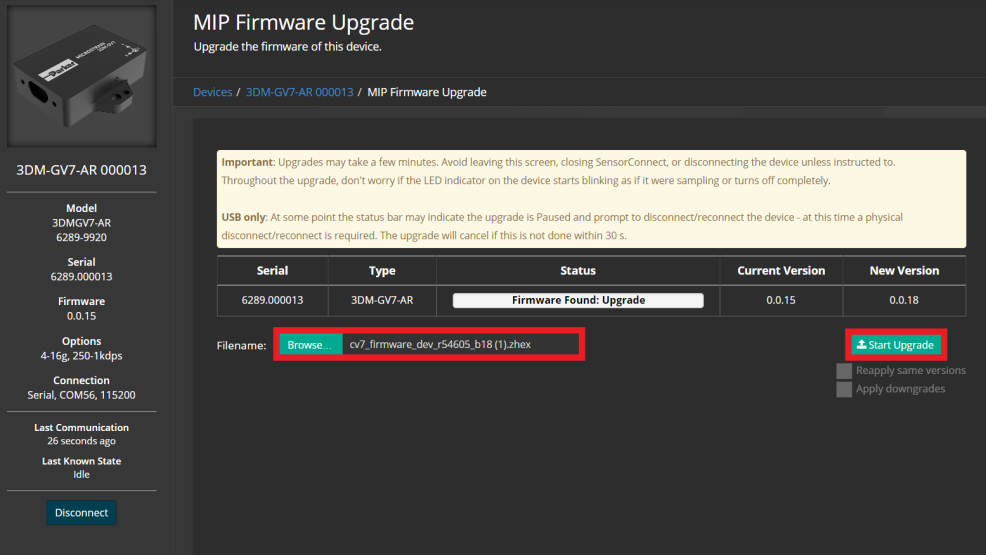986x555 pixels.
Task: Select table cell 3DM-GV7-AR
Action: pos(382,300)
